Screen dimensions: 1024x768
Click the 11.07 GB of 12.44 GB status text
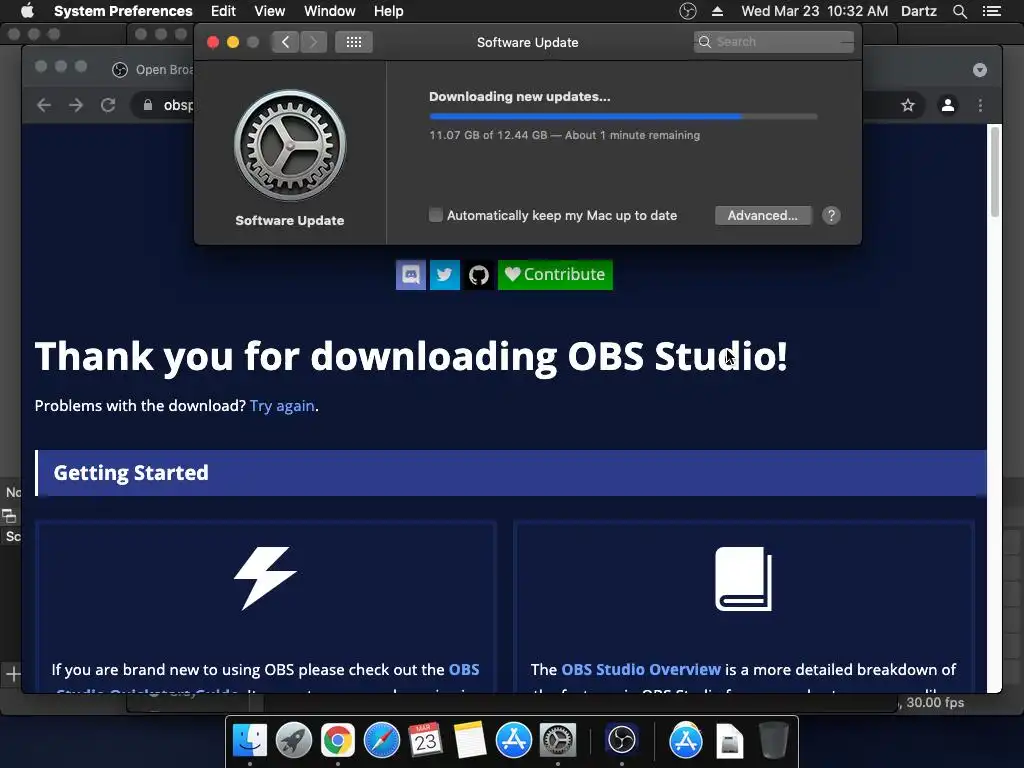564,135
